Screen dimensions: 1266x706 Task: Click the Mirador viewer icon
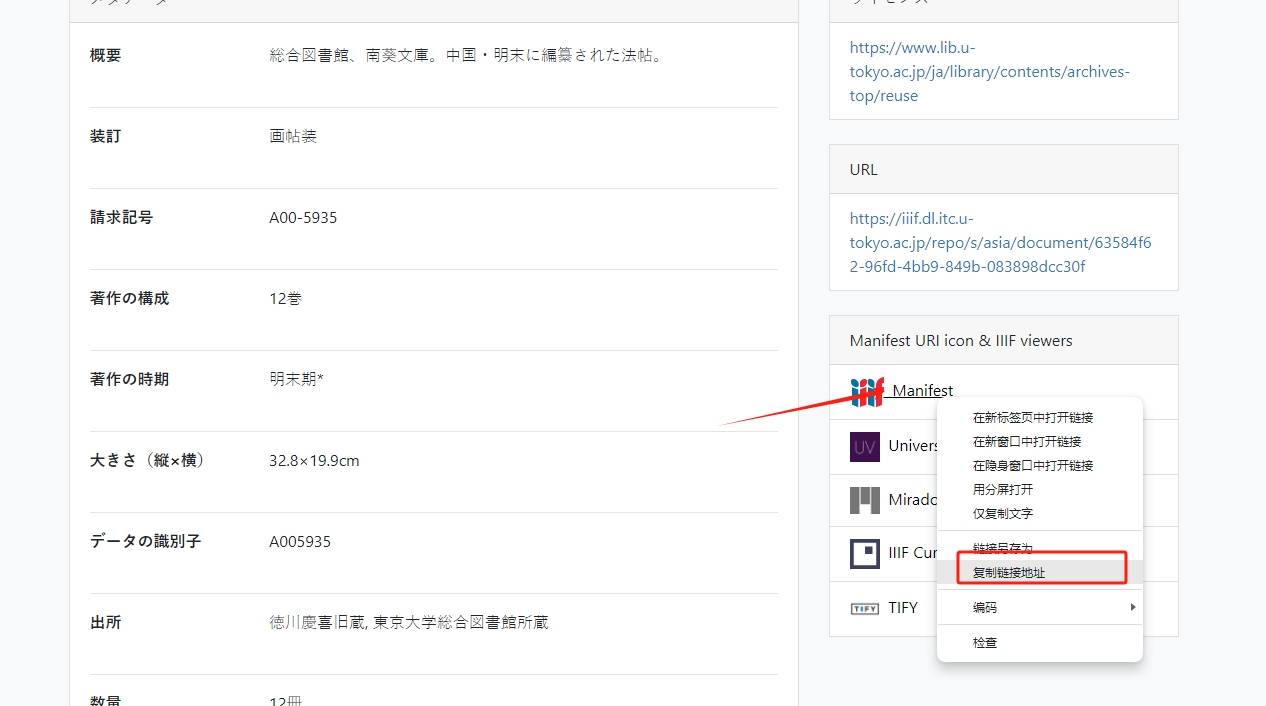point(864,500)
